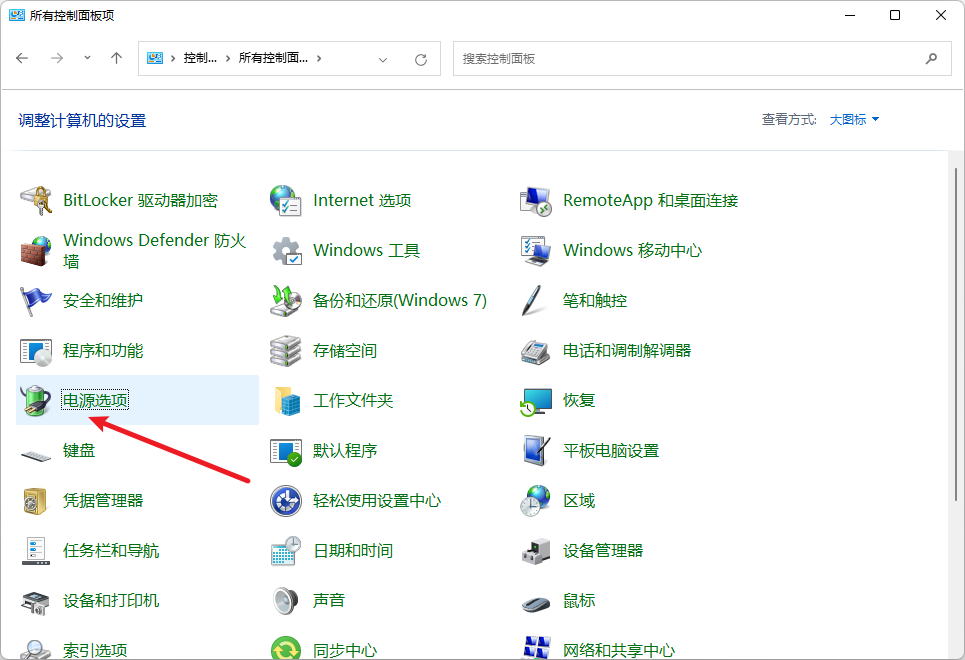Screen dimensions: 965x660
Task: Open the RemoteApp and Desktop Connections icon
Action: (x=535, y=201)
